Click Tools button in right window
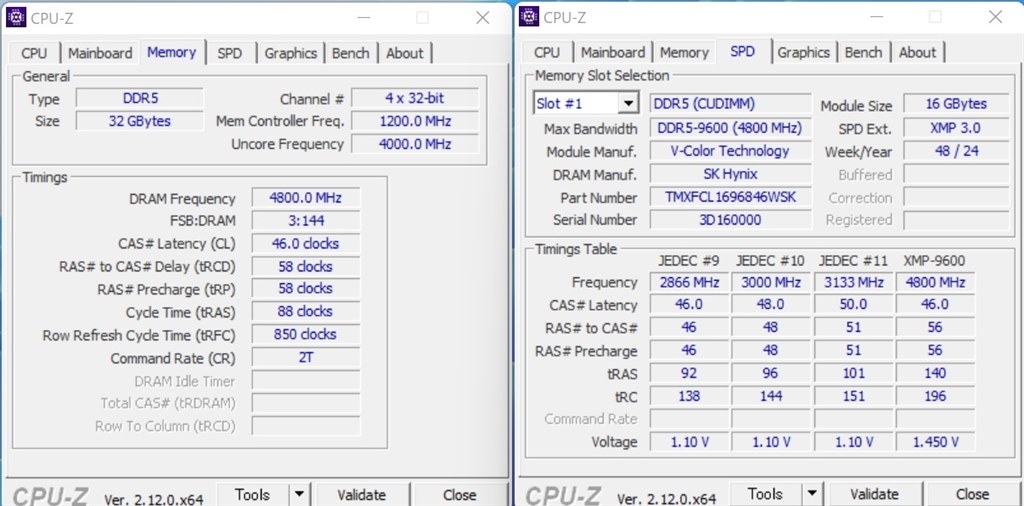The width and height of the screenshot is (1024, 506). click(765, 494)
